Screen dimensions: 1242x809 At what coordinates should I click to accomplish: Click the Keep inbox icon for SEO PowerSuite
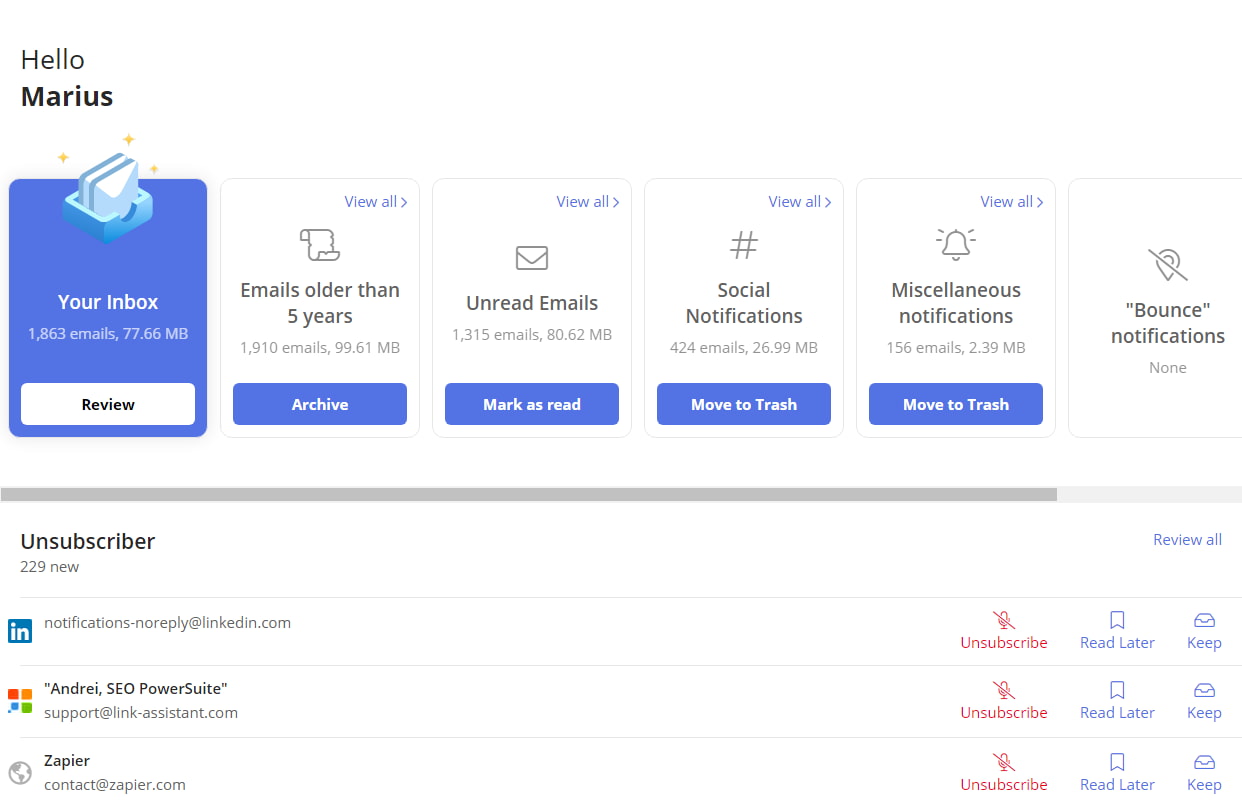click(x=1204, y=690)
